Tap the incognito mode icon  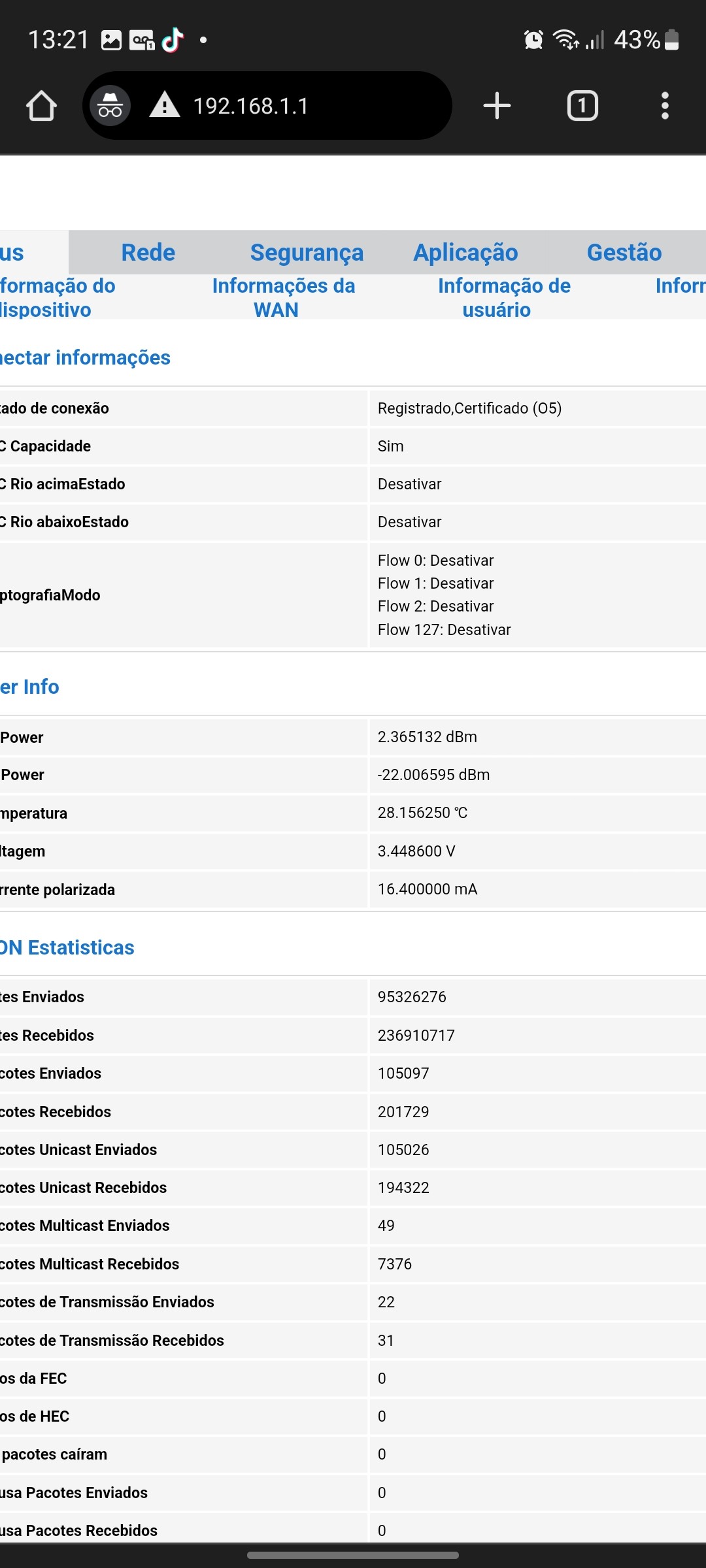pos(110,106)
